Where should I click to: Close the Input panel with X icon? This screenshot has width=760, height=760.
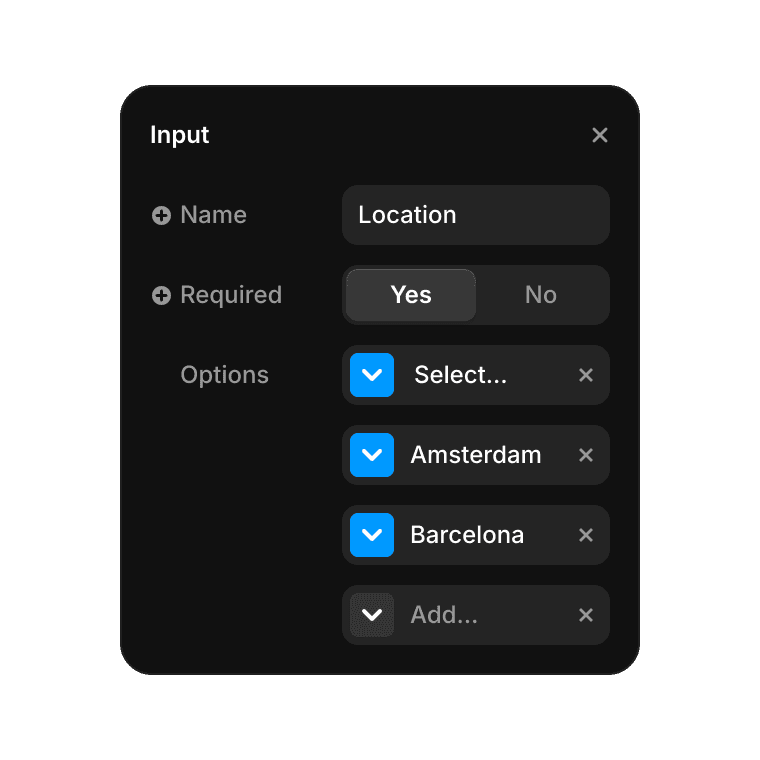[x=600, y=135]
